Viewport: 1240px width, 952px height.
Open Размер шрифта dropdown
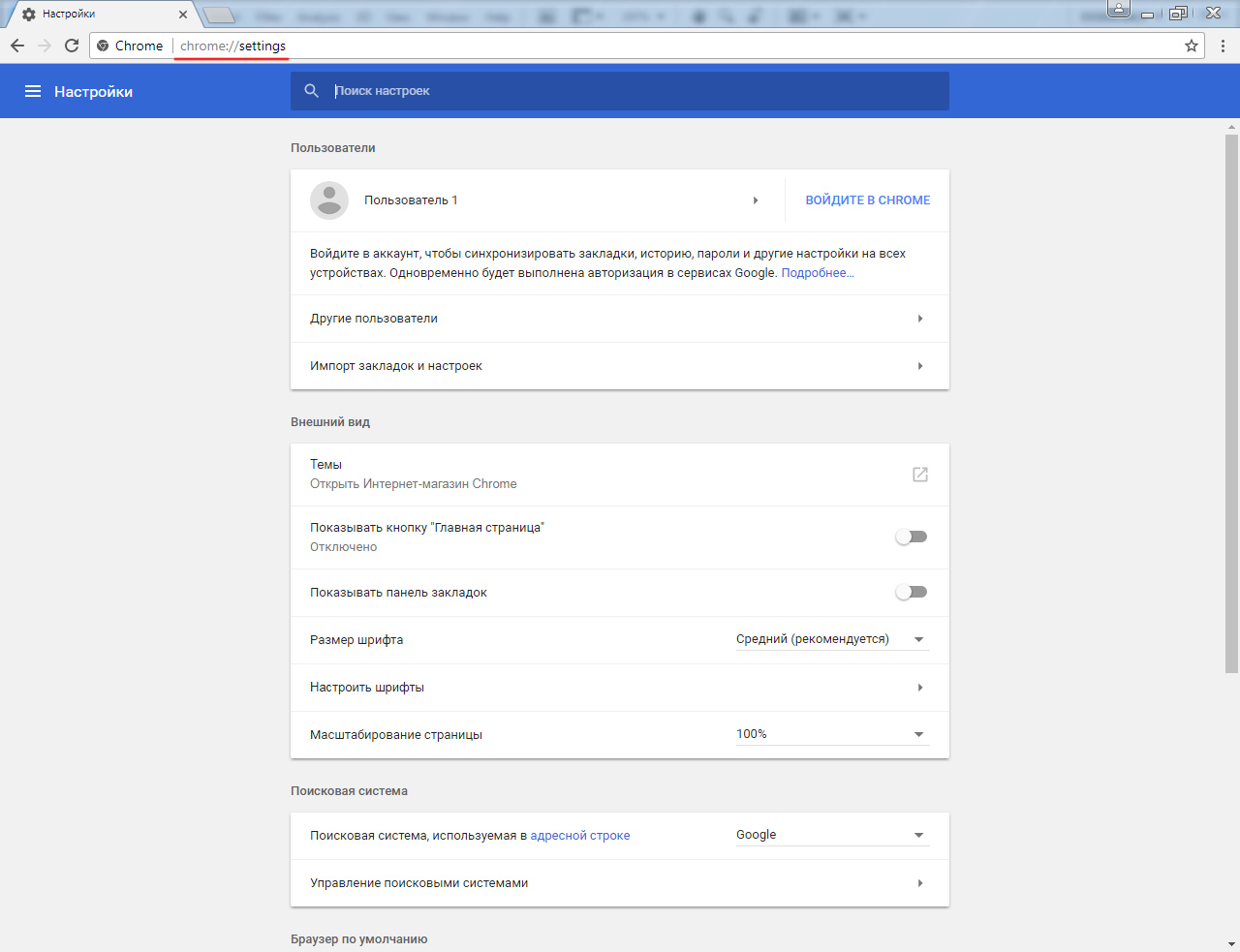832,639
